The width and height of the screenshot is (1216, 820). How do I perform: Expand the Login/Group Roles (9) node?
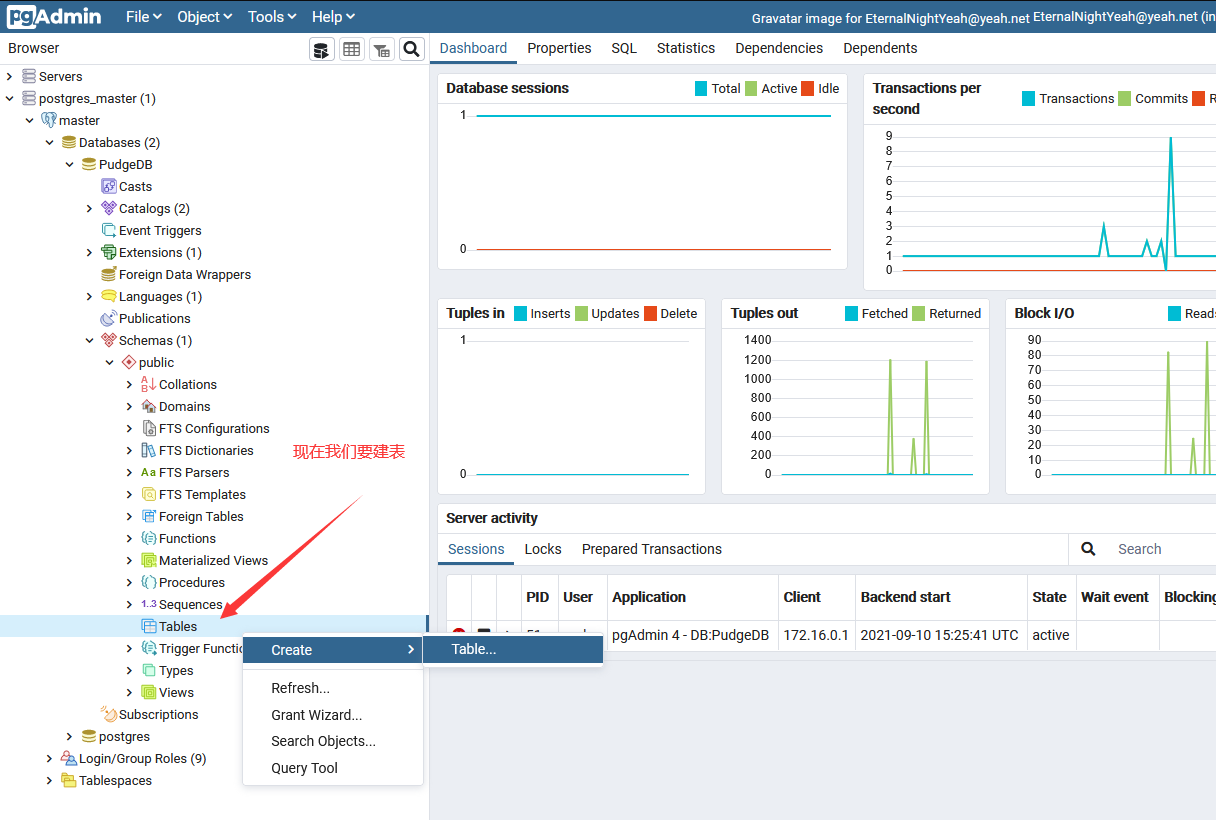(48, 758)
